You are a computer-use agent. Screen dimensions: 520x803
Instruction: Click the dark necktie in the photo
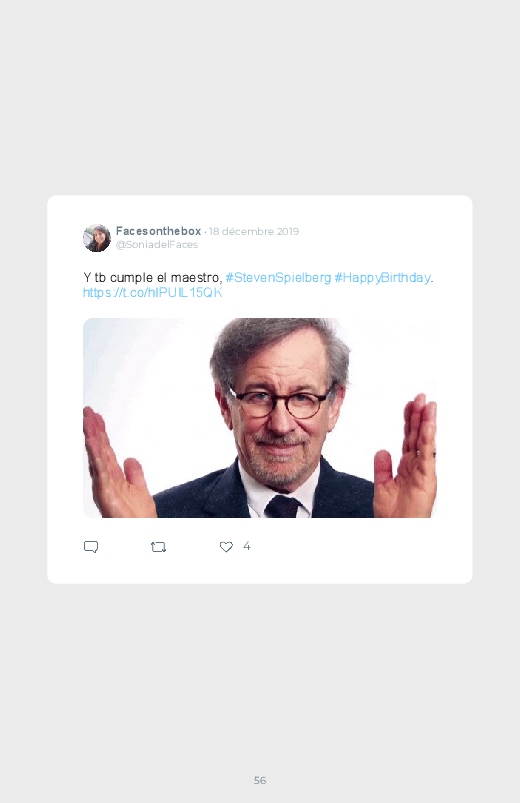(282, 506)
